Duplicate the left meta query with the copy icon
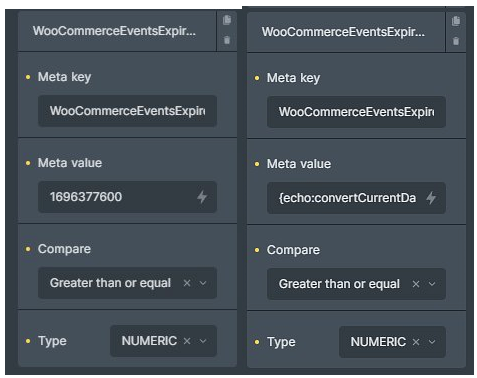This screenshot has height=378, width=477. click(227, 20)
